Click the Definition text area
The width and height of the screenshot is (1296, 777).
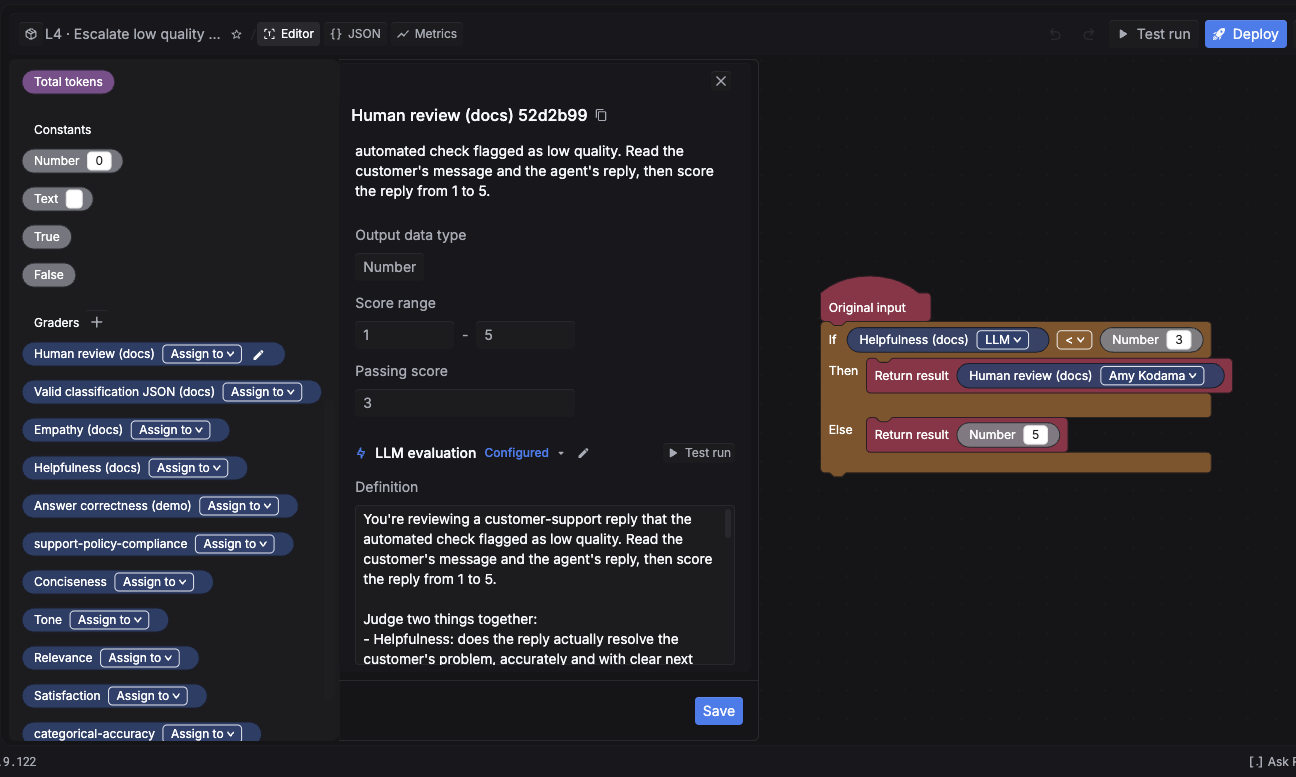point(545,585)
